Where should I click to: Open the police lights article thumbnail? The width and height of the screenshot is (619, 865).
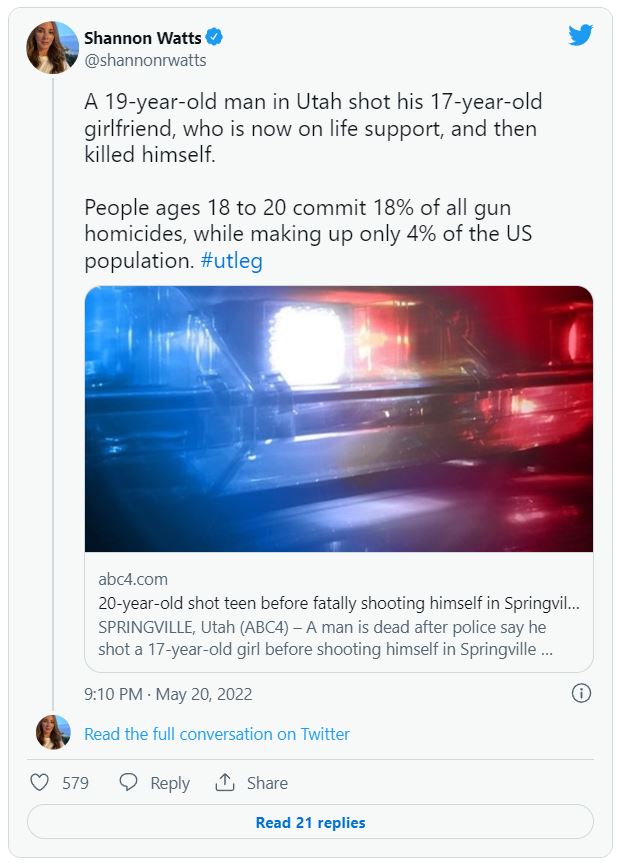338,419
